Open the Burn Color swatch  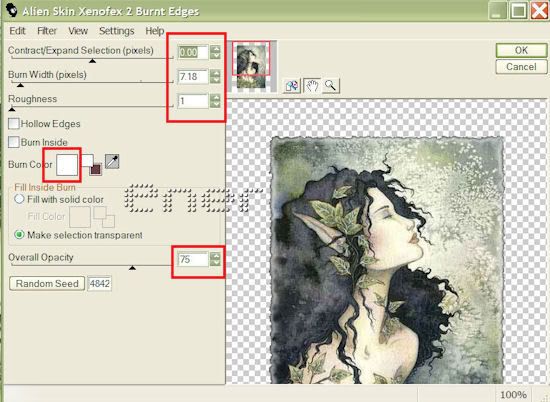[67, 165]
